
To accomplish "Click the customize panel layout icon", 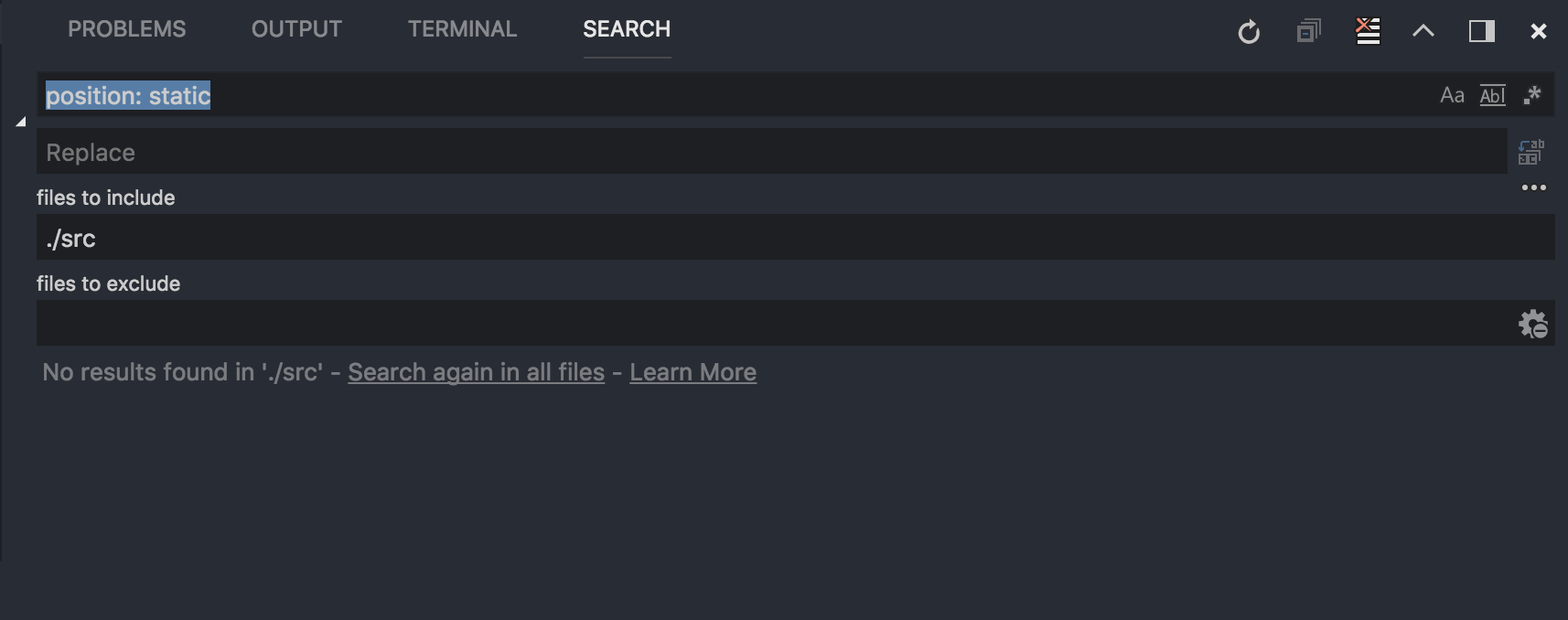I will coord(1481,30).
